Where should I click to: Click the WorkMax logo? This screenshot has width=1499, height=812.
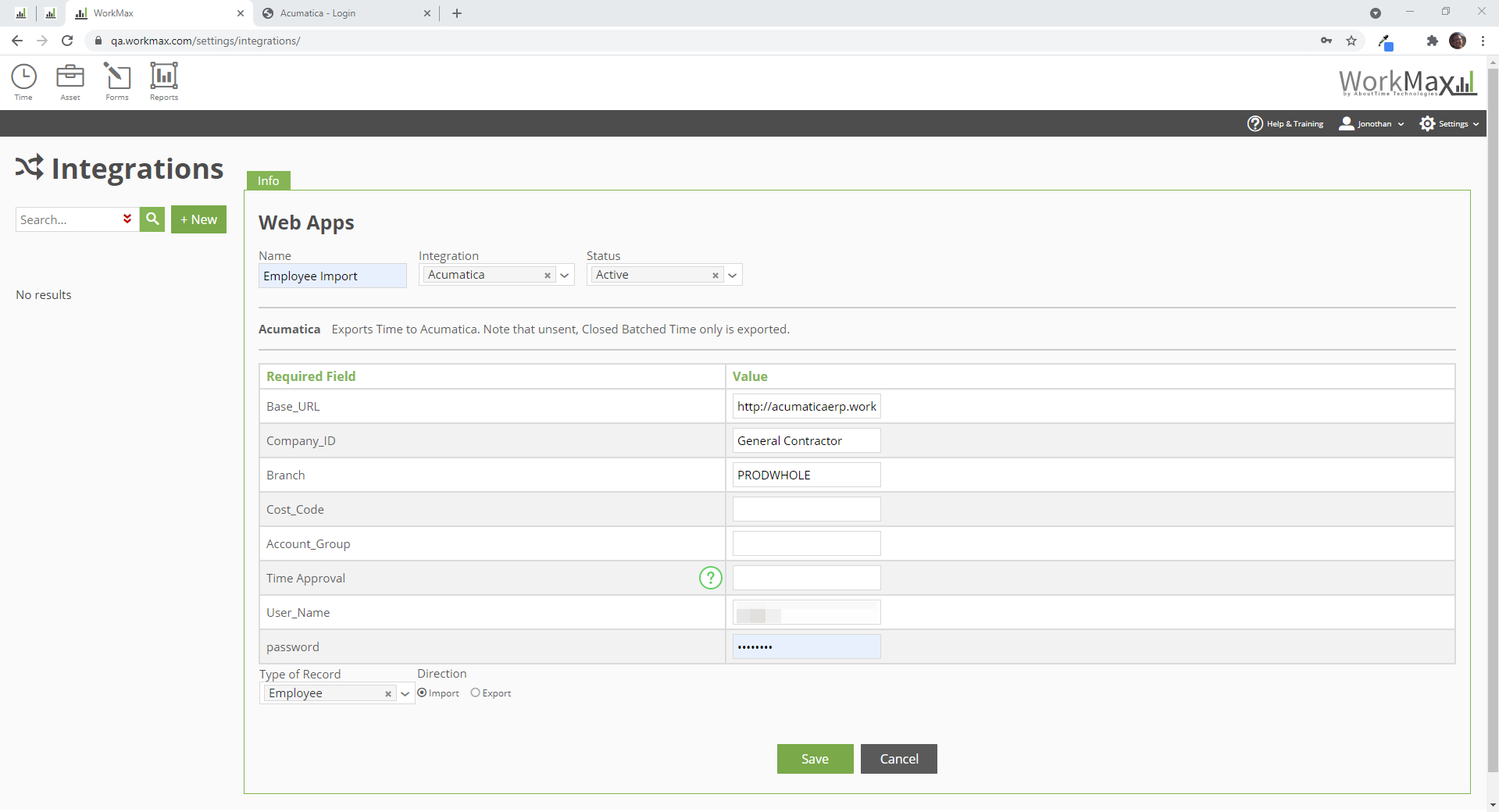[x=1408, y=83]
